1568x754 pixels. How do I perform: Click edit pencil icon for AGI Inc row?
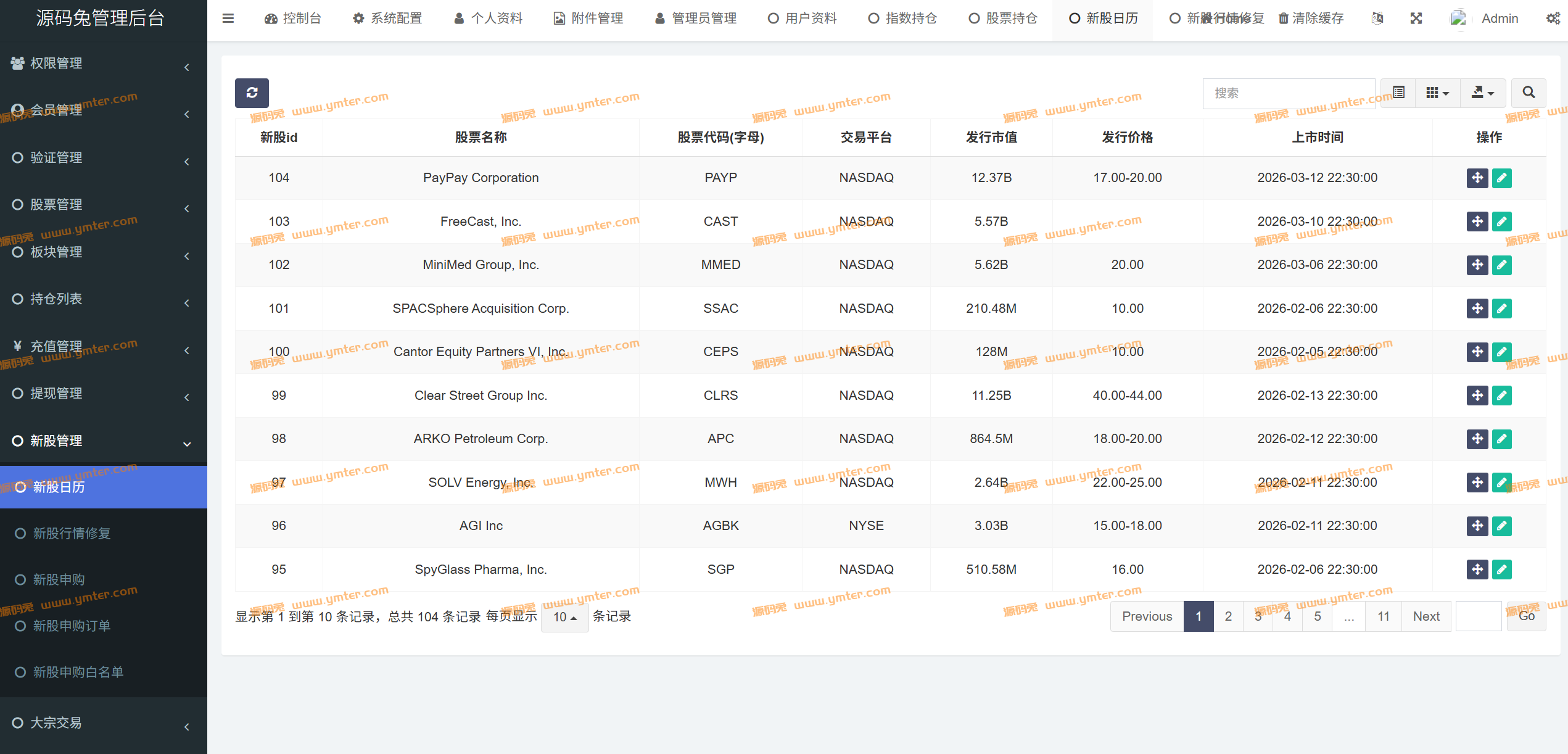coord(1501,526)
